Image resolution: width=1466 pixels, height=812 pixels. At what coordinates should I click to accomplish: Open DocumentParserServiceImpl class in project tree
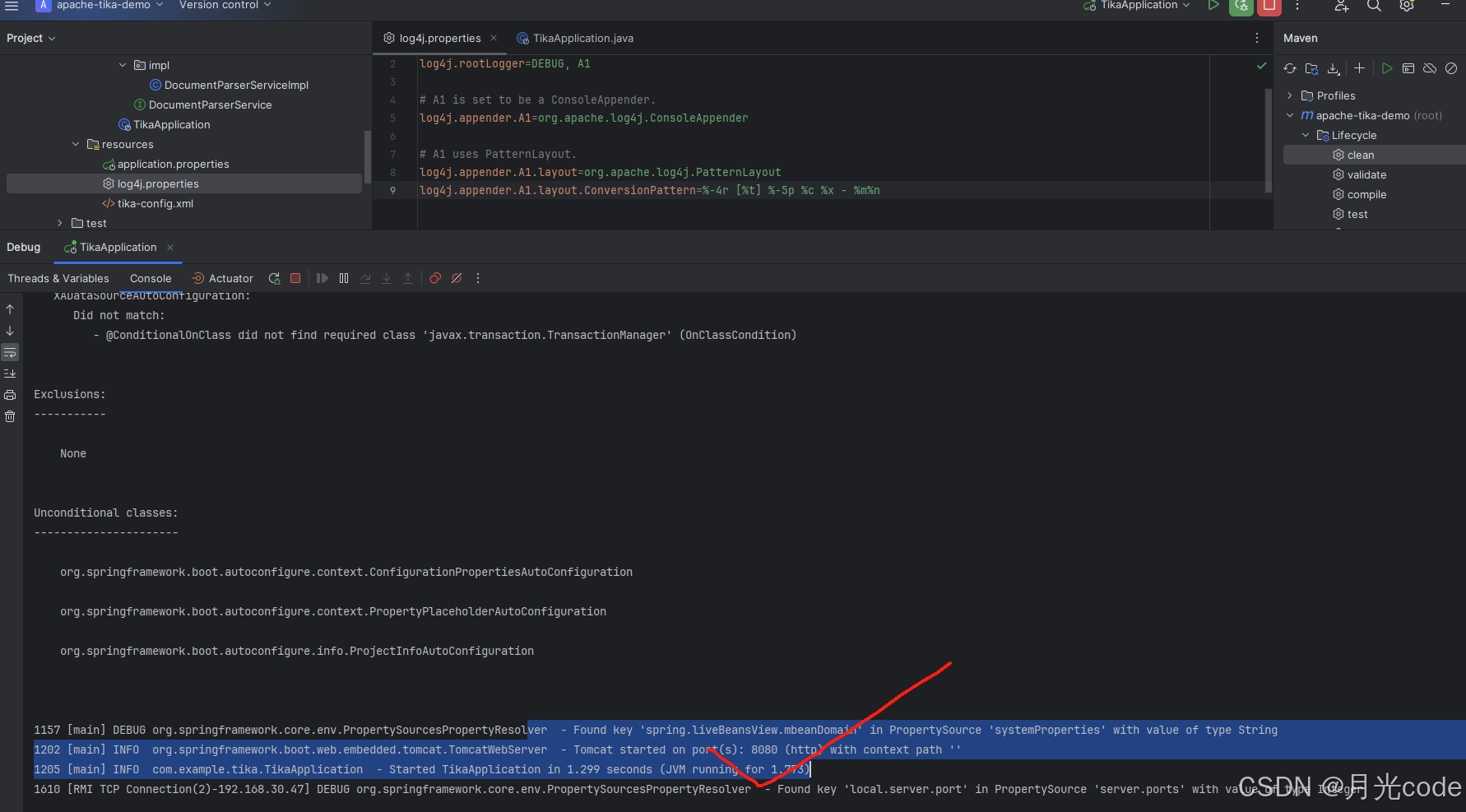pos(230,85)
